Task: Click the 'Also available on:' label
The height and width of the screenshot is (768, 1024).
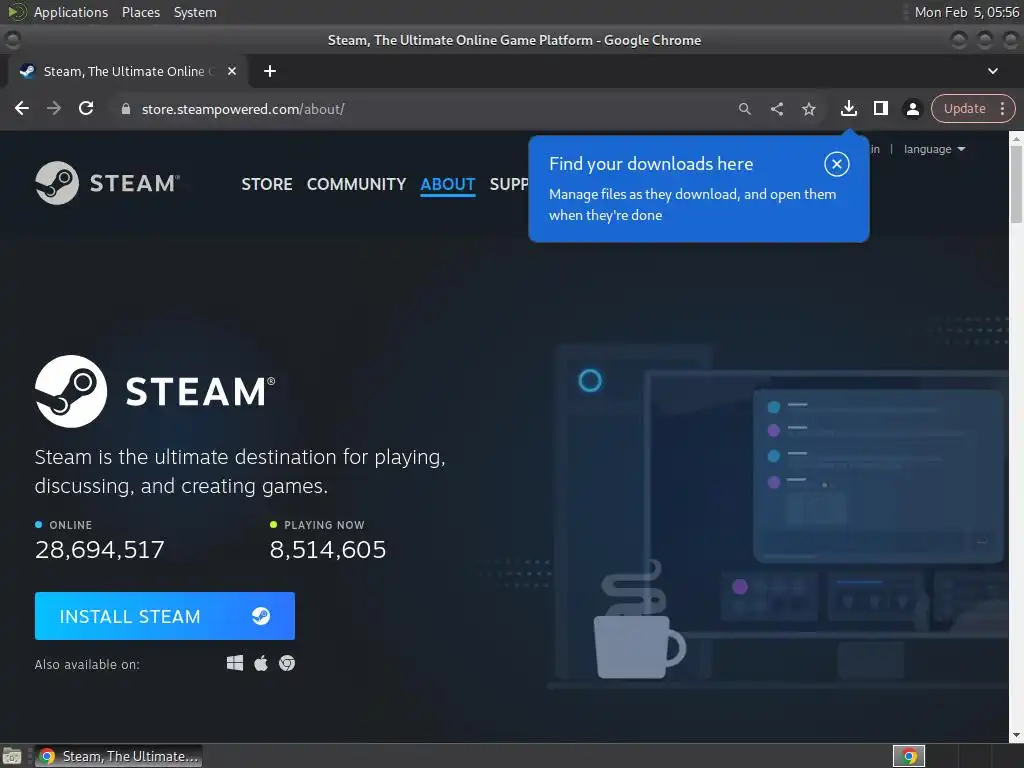Action: click(x=87, y=665)
